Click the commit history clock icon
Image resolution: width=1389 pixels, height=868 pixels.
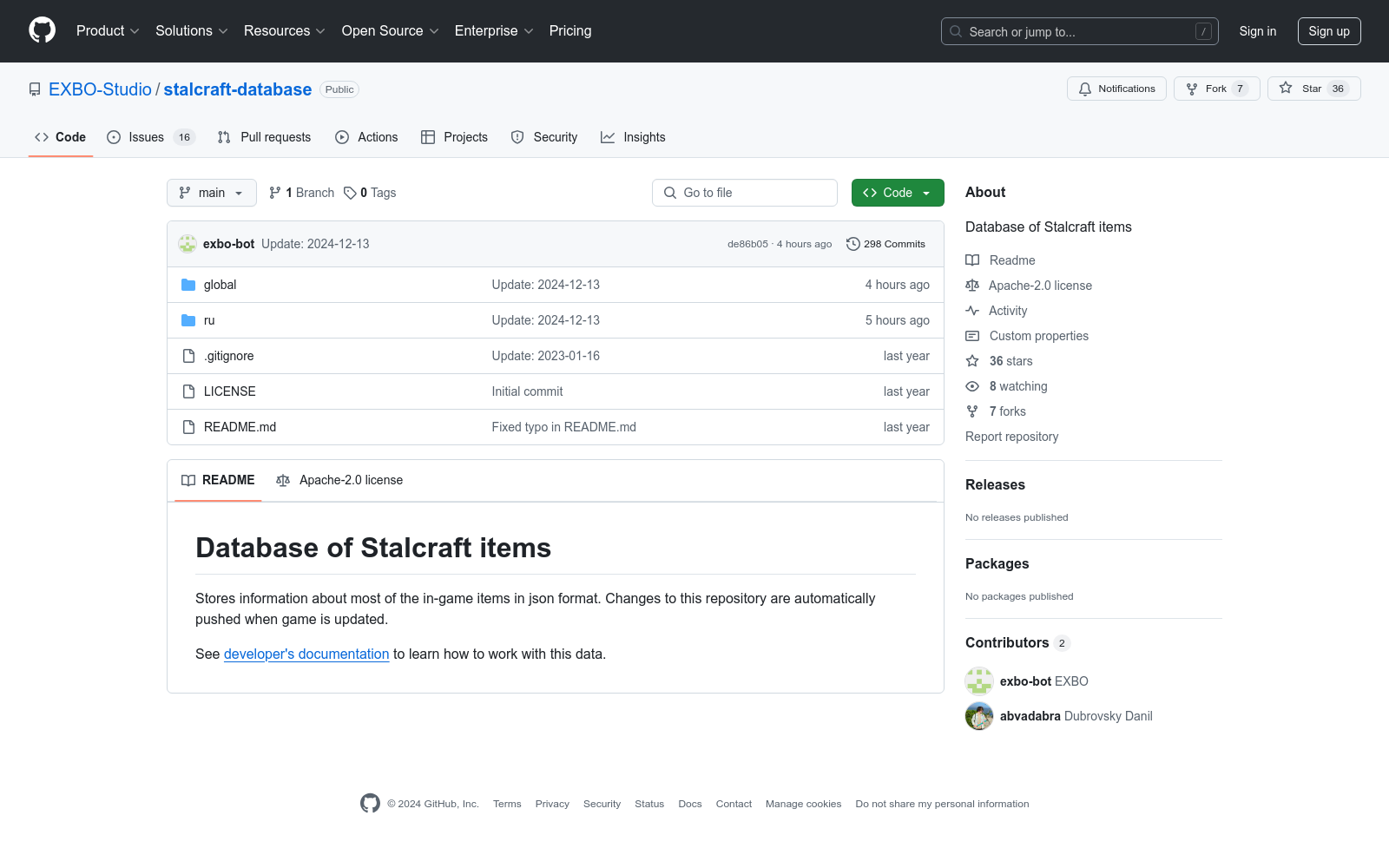click(853, 244)
